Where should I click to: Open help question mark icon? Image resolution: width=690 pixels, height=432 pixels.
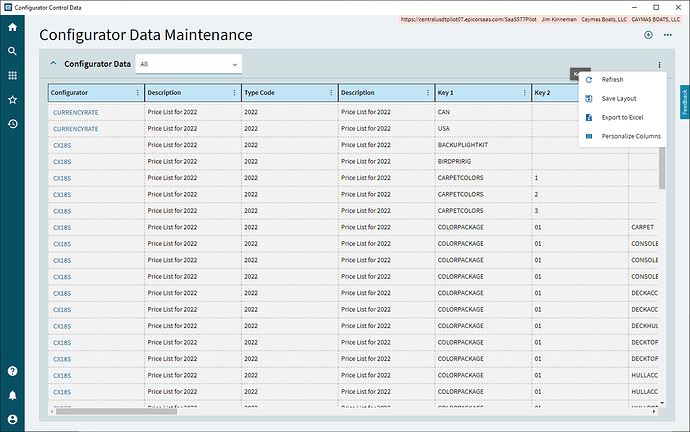tap(12, 371)
